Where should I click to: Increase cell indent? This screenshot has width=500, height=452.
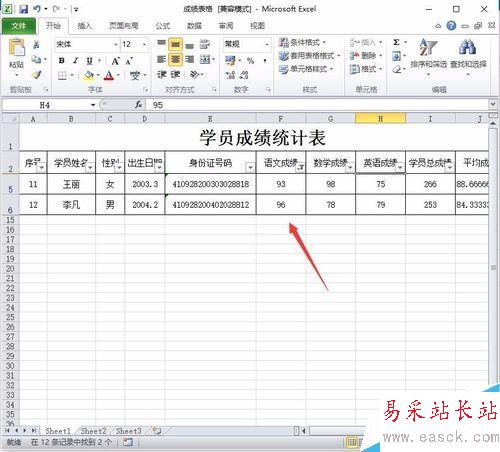(175, 75)
